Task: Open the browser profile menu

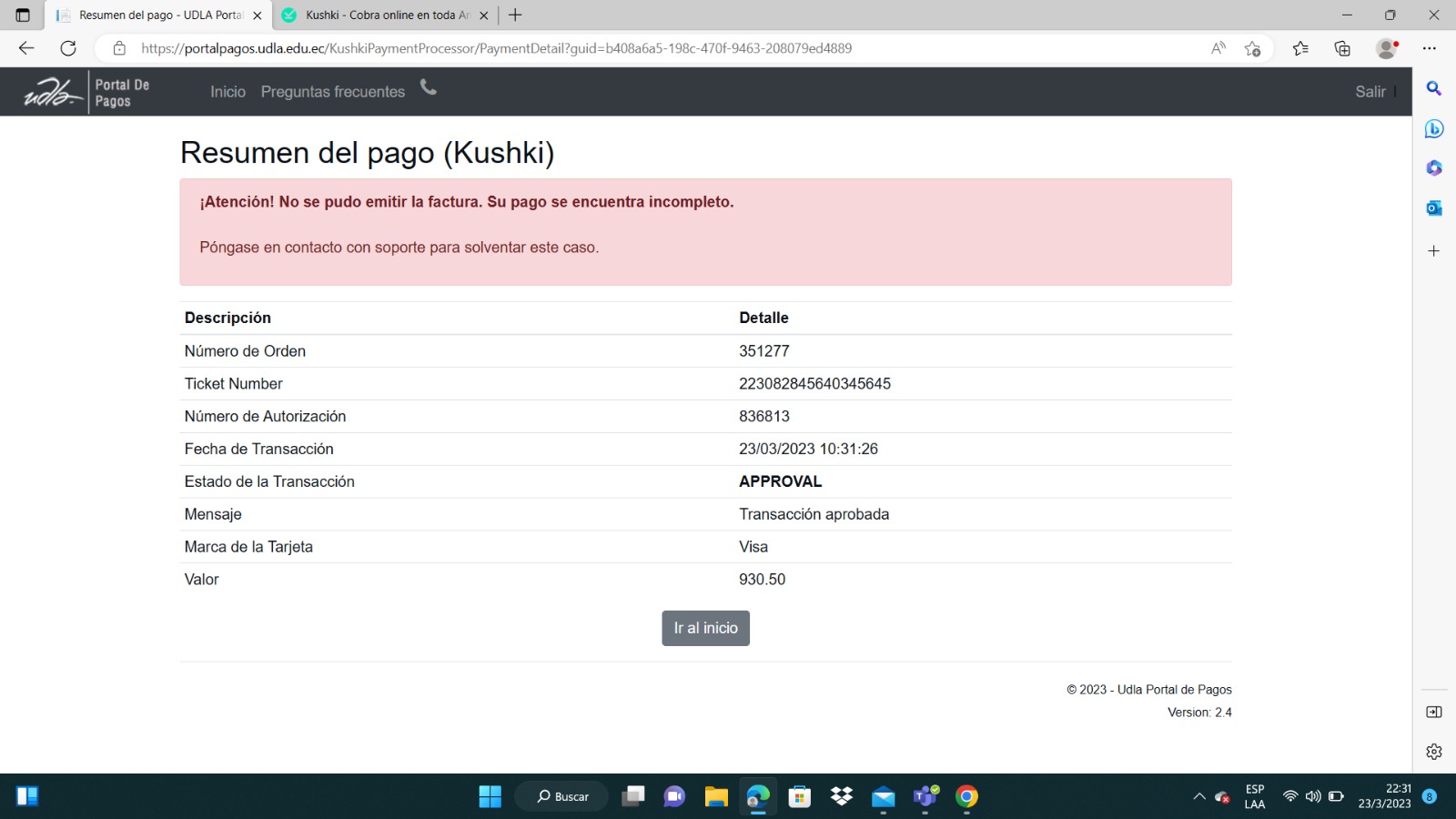Action: coord(1387,48)
